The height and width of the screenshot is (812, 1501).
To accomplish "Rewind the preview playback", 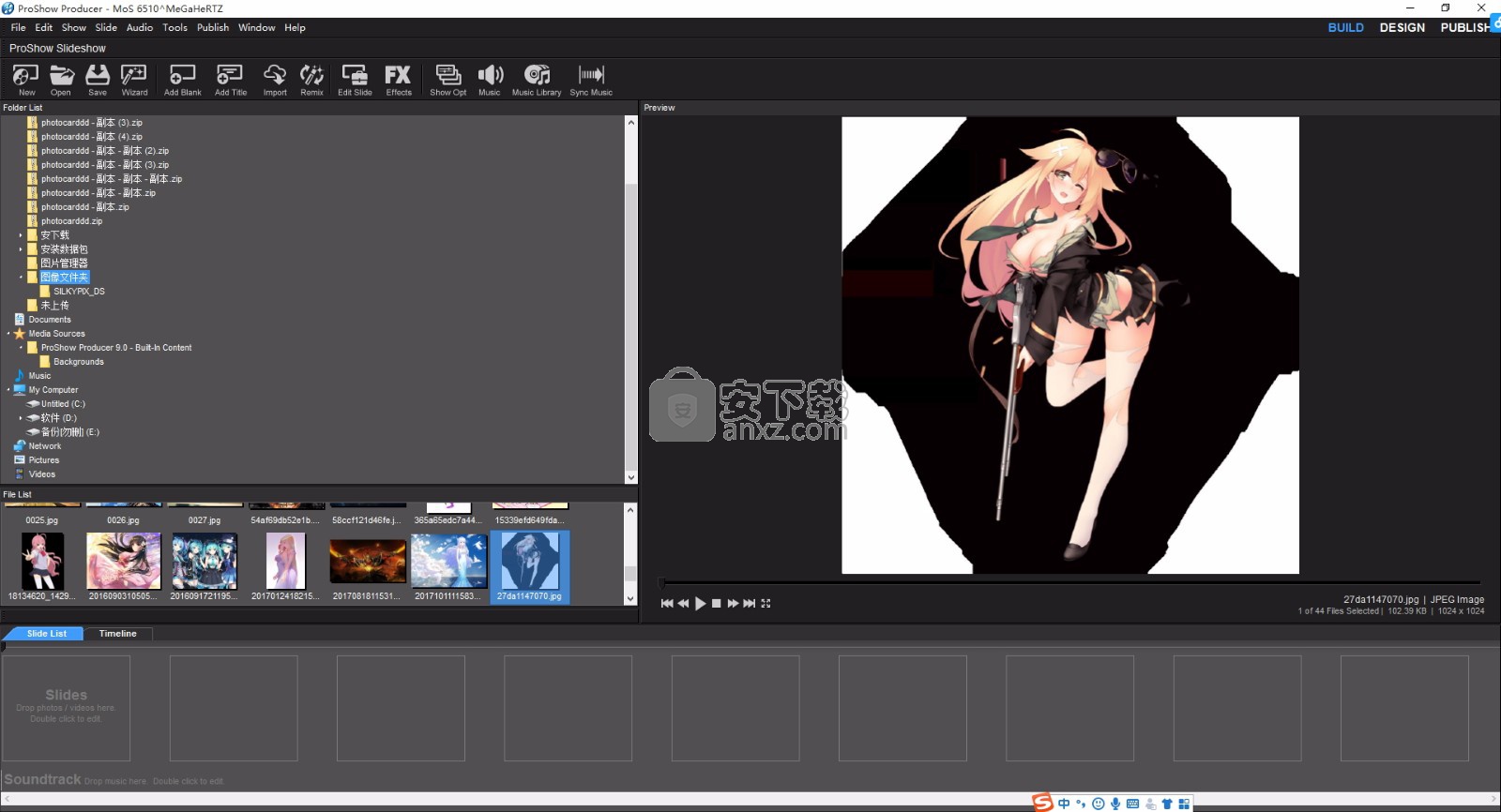I will (x=683, y=604).
